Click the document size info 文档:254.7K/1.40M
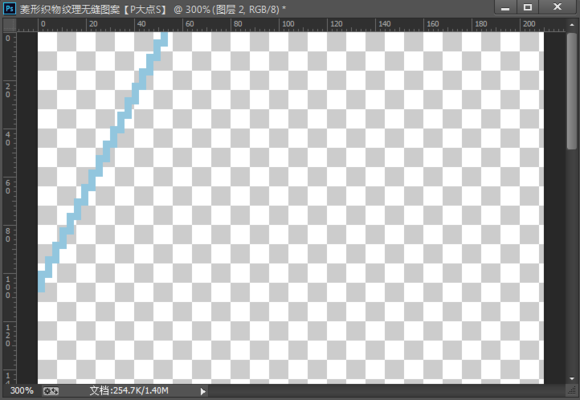This screenshot has width=580, height=400. tap(129, 391)
